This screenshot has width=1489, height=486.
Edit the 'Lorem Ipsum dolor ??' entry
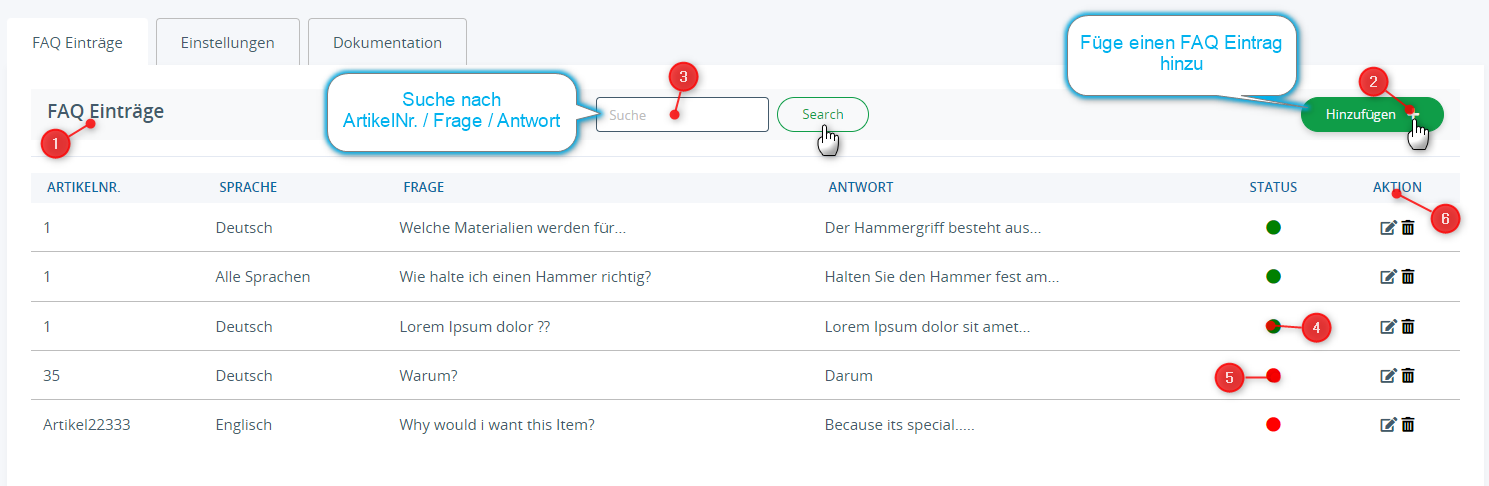[1388, 326]
